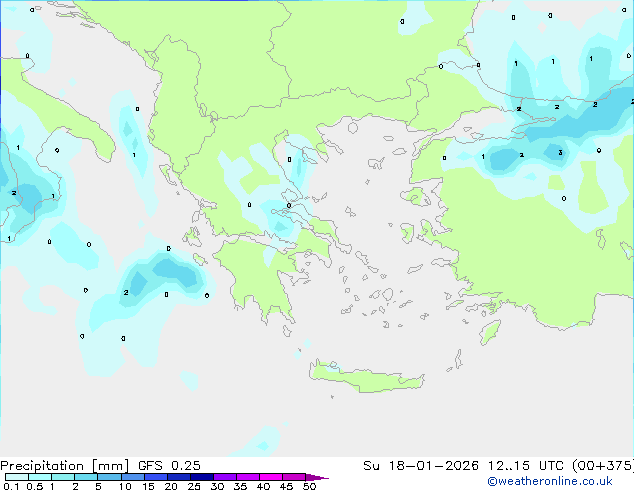The image size is (634, 490).
Task: Select the 2–5 mm legend swatch
Action: pyautogui.click(x=86, y=477)
